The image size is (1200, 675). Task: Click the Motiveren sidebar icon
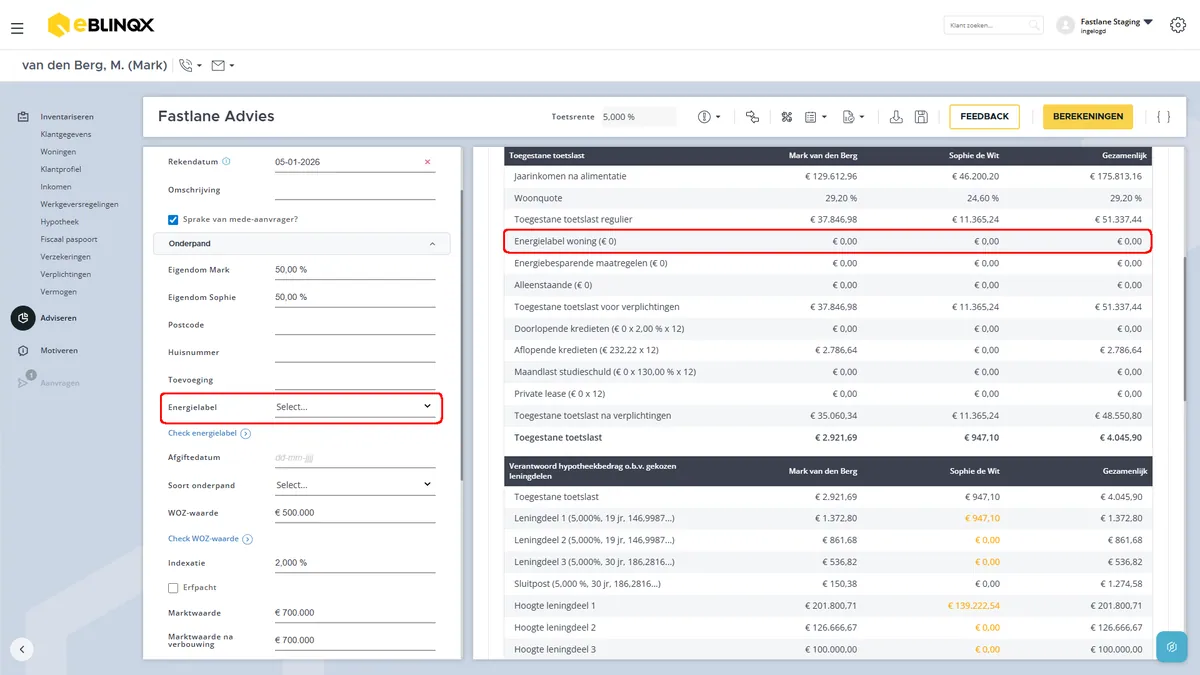23,351
